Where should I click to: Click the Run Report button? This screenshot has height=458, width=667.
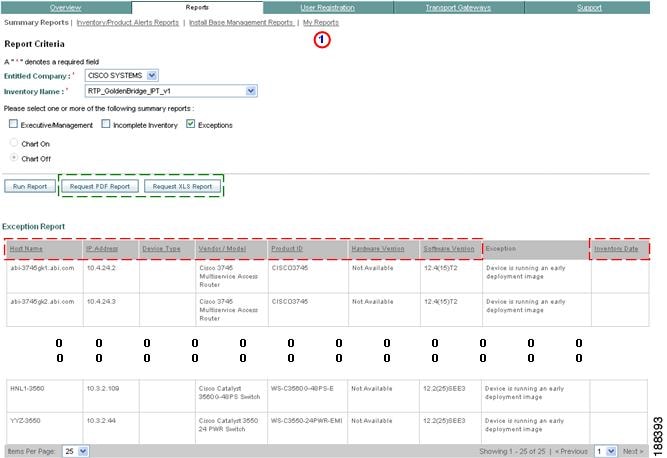click(x=30, y=186)
